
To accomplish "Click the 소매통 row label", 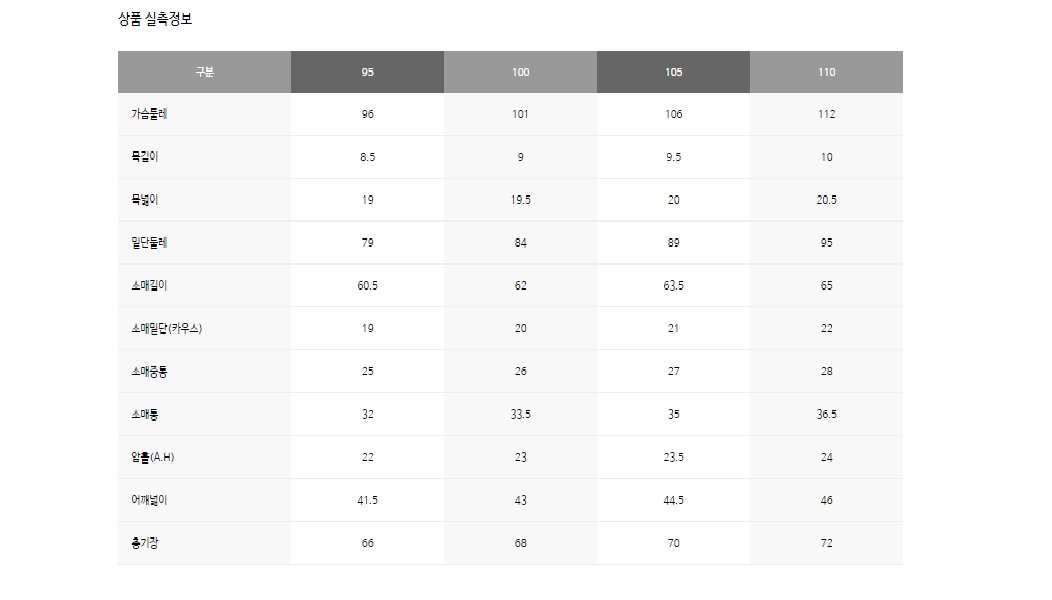I will (145, 414).
